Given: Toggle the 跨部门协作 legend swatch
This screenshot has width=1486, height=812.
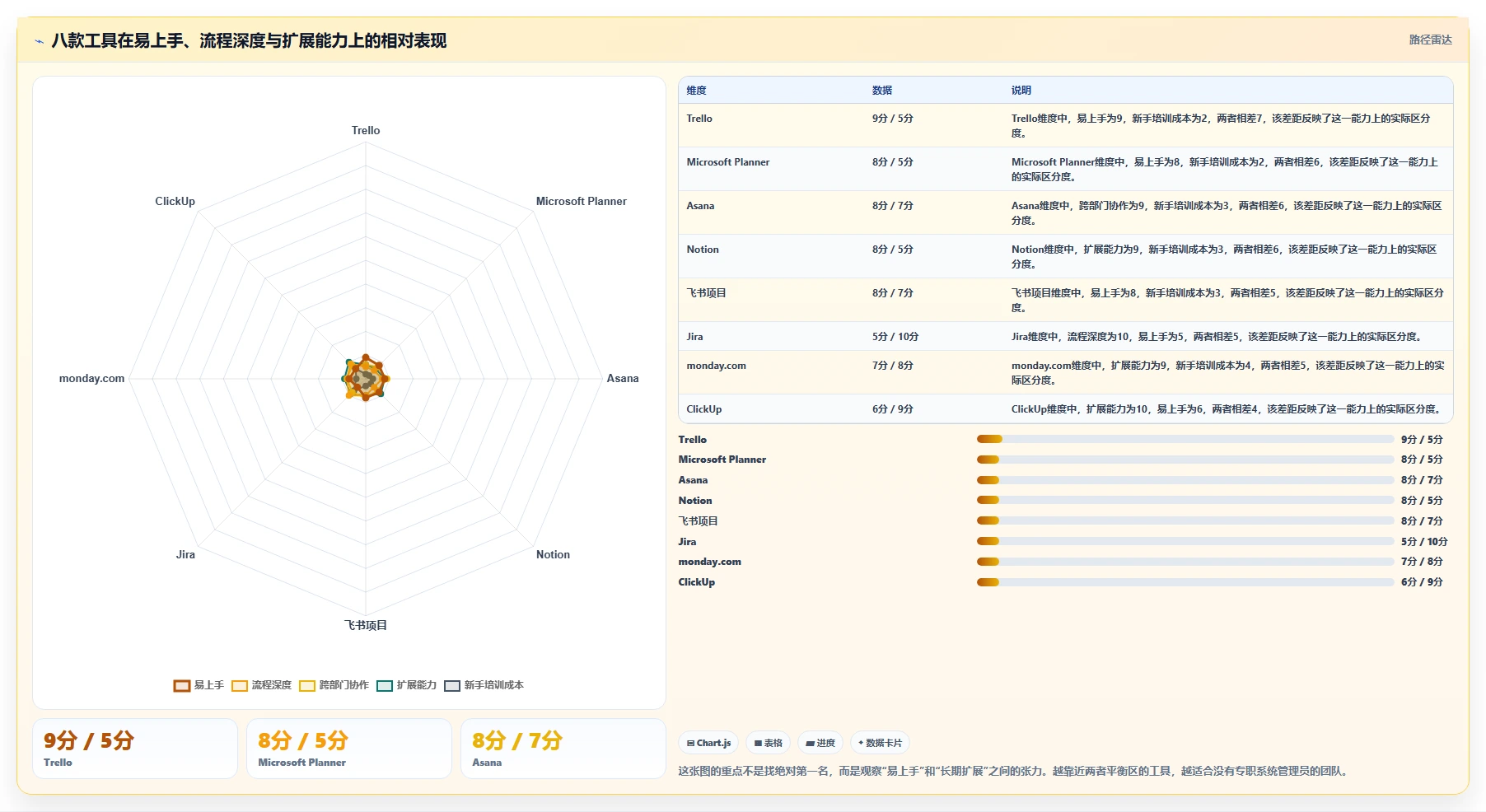Looking at the screenshot, I should [x=307, y=685].
